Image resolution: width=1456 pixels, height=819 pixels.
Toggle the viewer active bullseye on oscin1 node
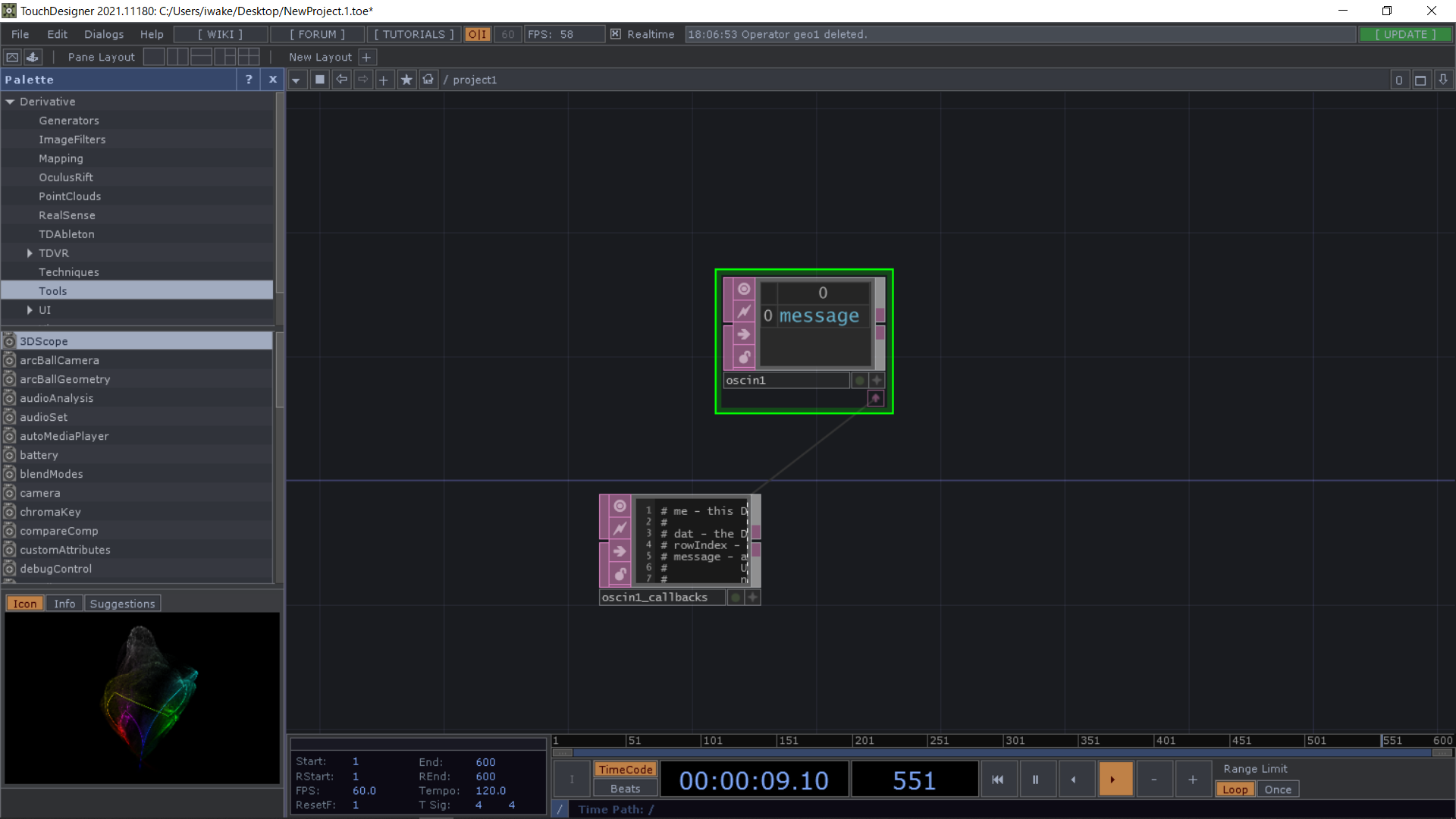[742, 289]
